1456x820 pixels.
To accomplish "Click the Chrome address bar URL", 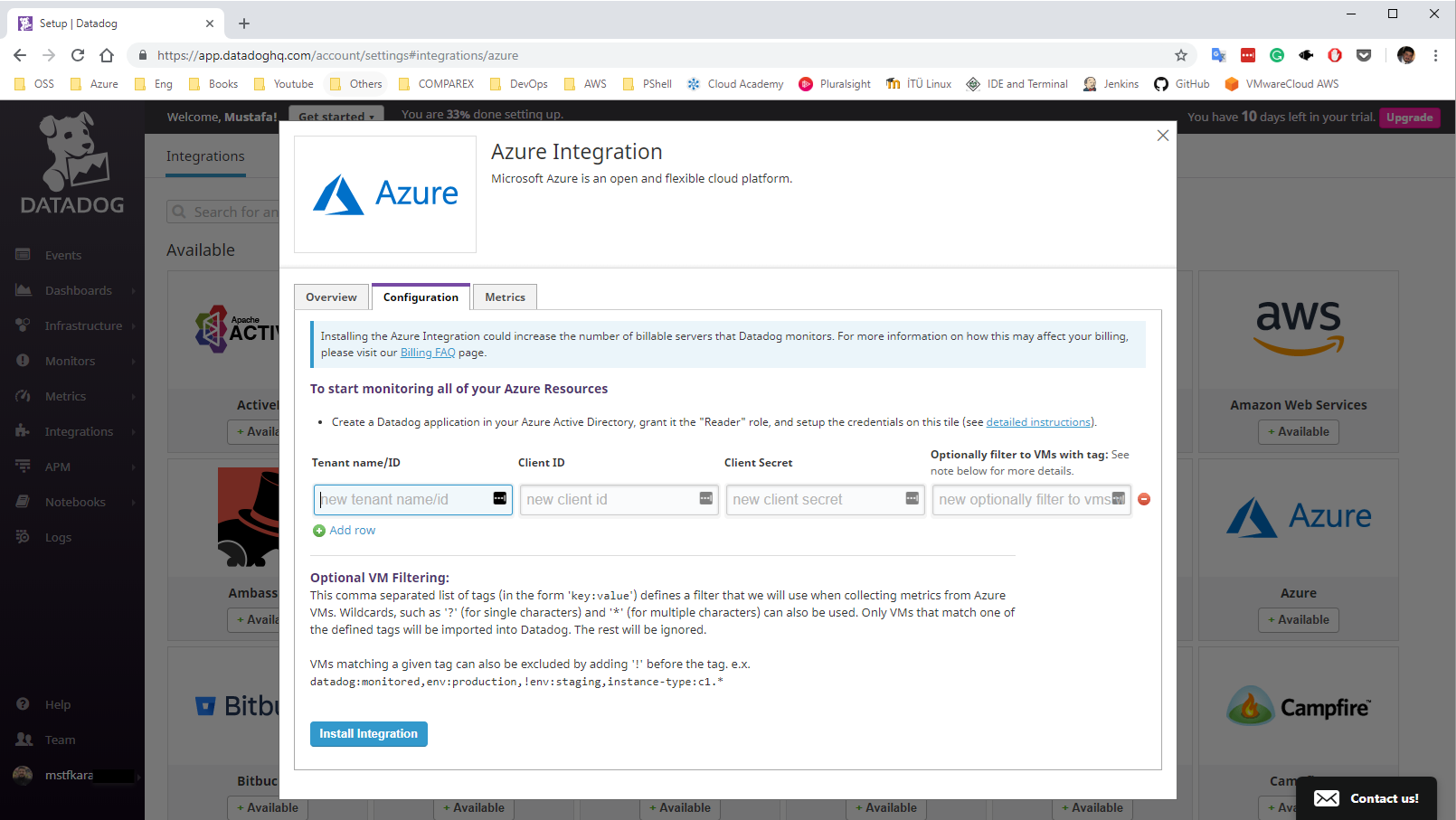I will click(x=337, y=55).
